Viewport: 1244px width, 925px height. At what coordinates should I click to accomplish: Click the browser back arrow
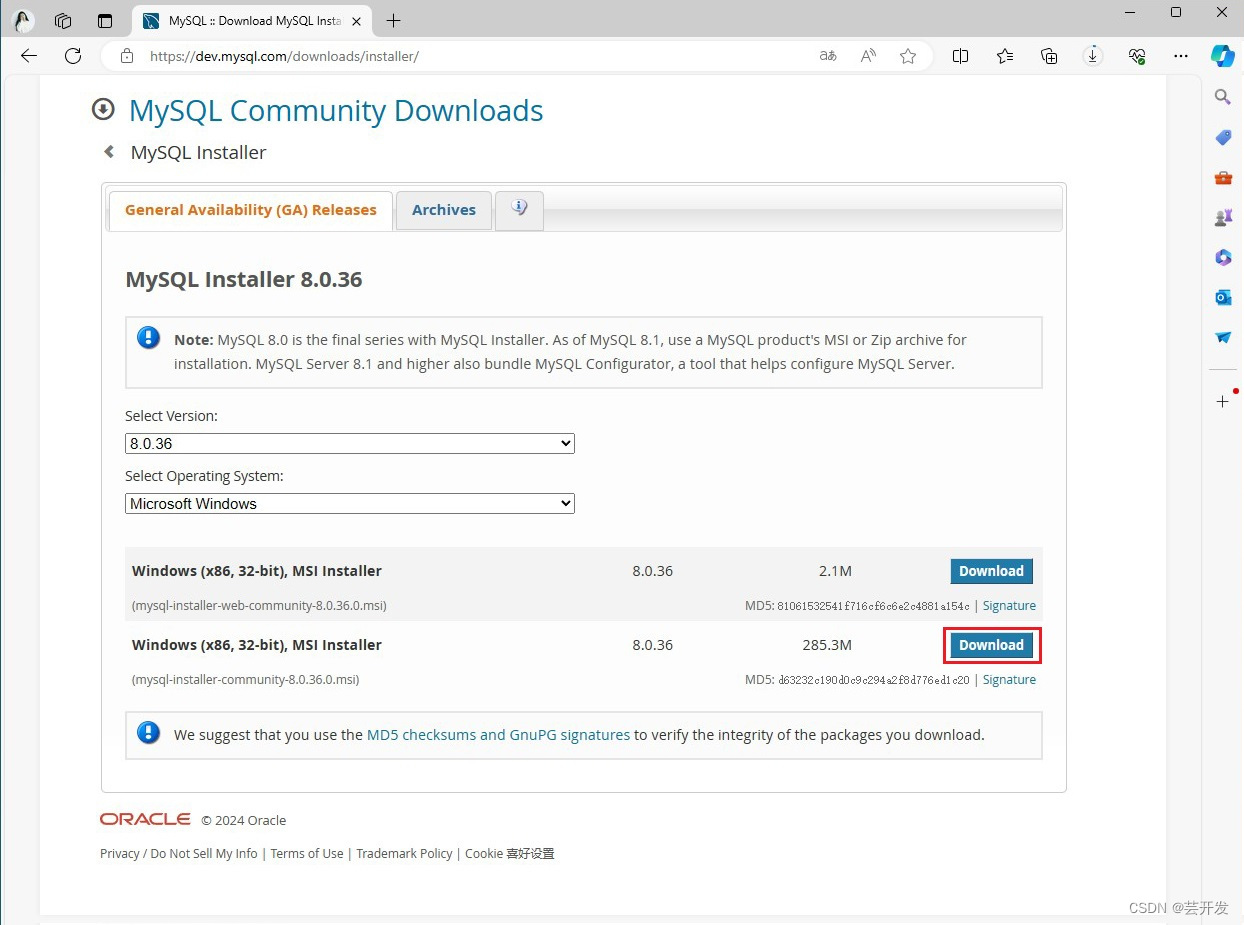(29, 56)
